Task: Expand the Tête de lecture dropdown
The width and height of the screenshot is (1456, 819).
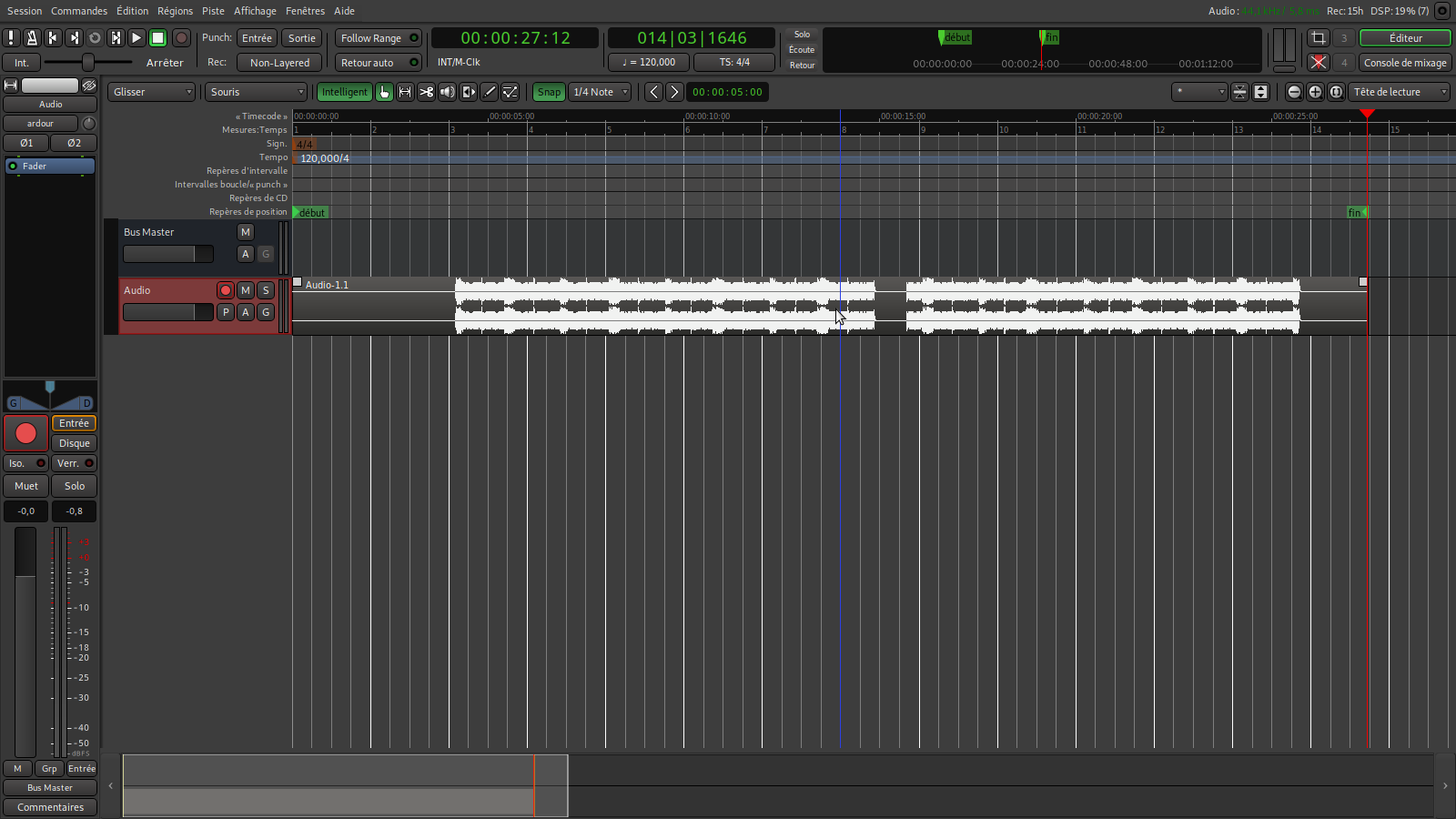Action: click(x=1400, y=92)
